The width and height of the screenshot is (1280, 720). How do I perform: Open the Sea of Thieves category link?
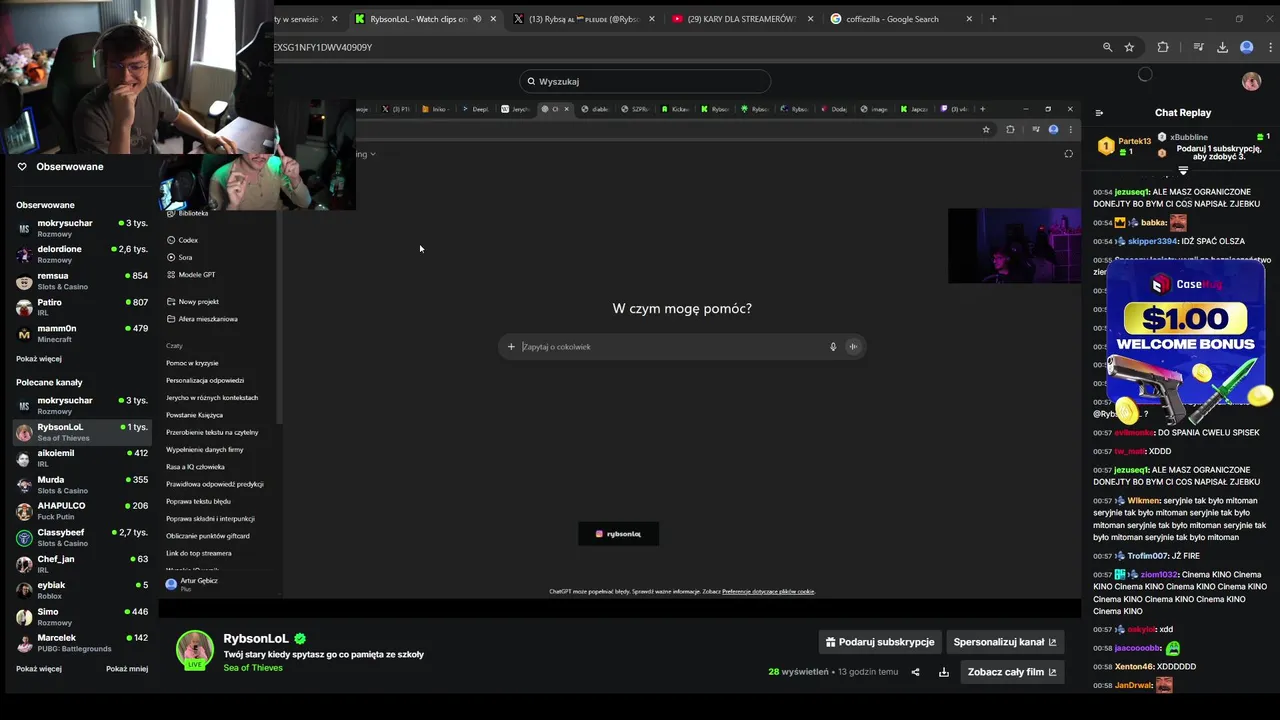point(253,667)
